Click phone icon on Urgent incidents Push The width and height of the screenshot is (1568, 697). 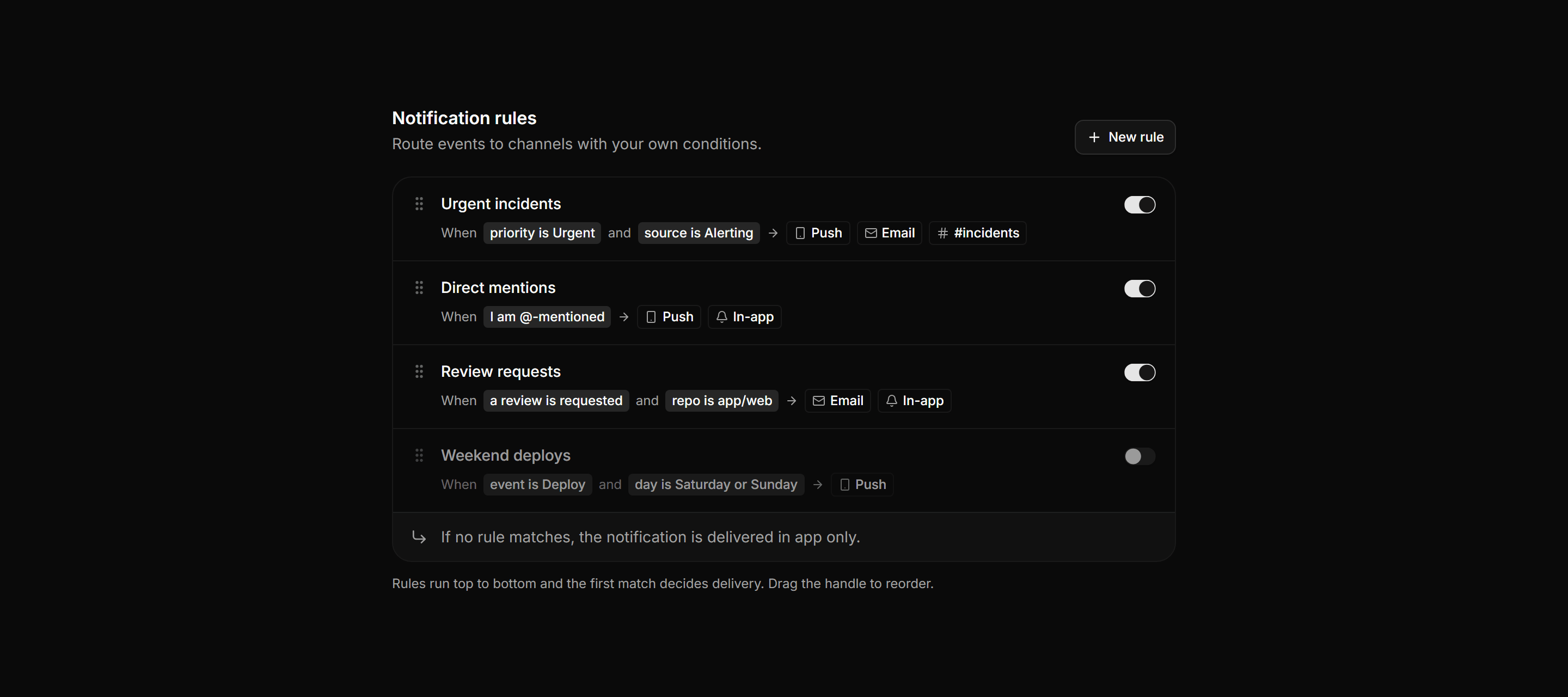pyautogui.click(x=800, y=233)
